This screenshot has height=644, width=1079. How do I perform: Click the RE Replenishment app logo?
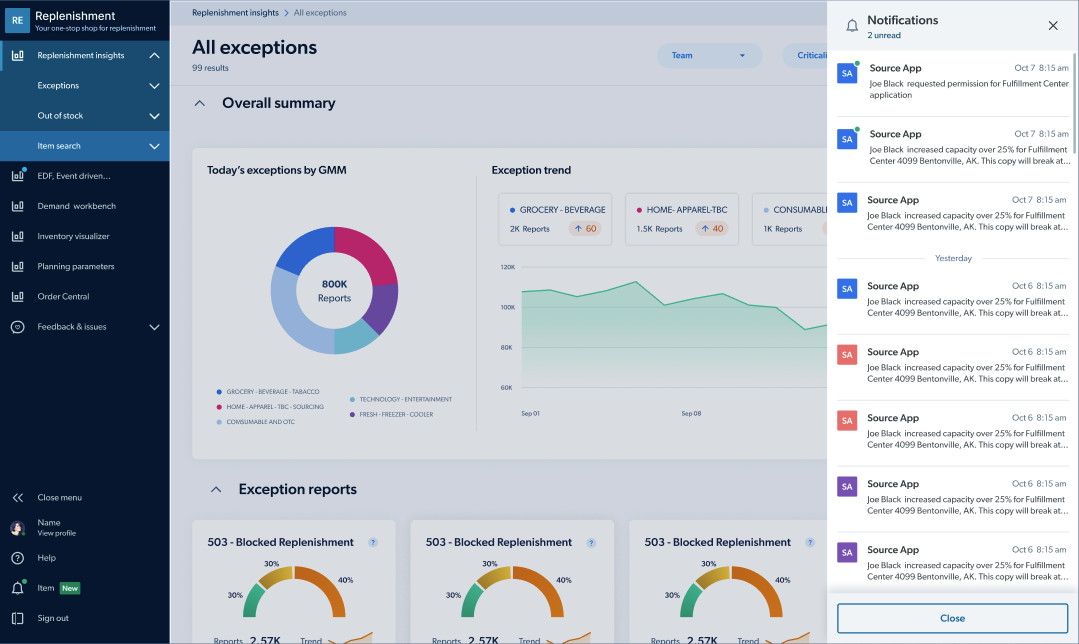pyautogui.click(x=17, y=20)
